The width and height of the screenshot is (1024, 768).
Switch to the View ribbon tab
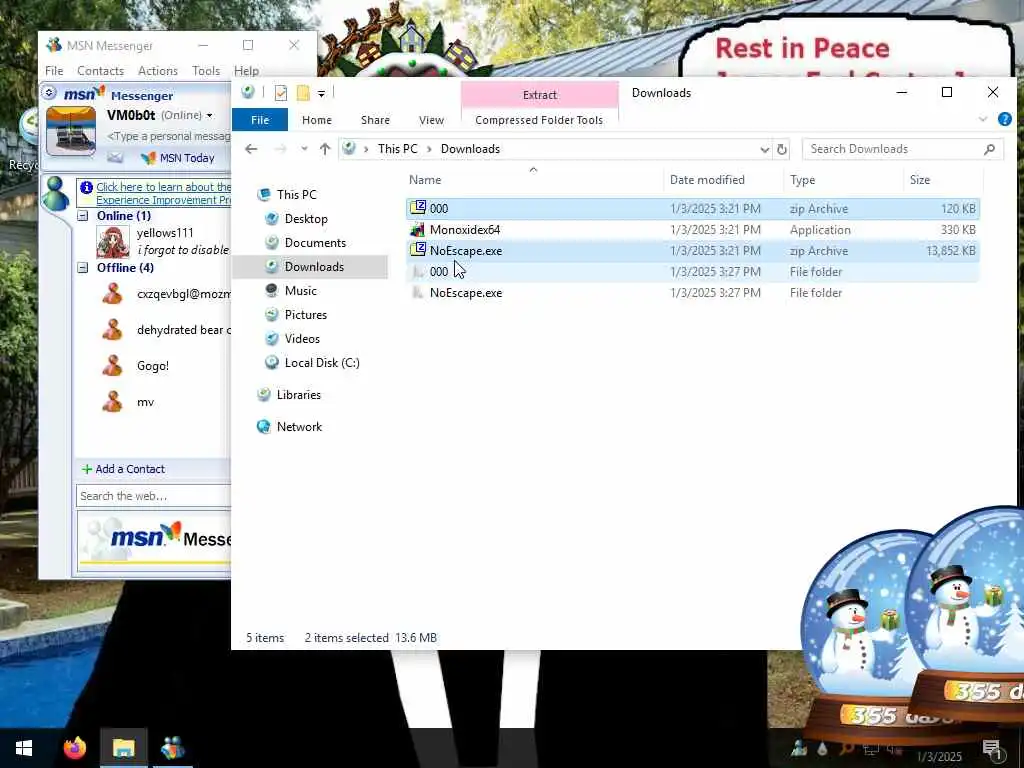click(431, 120)
